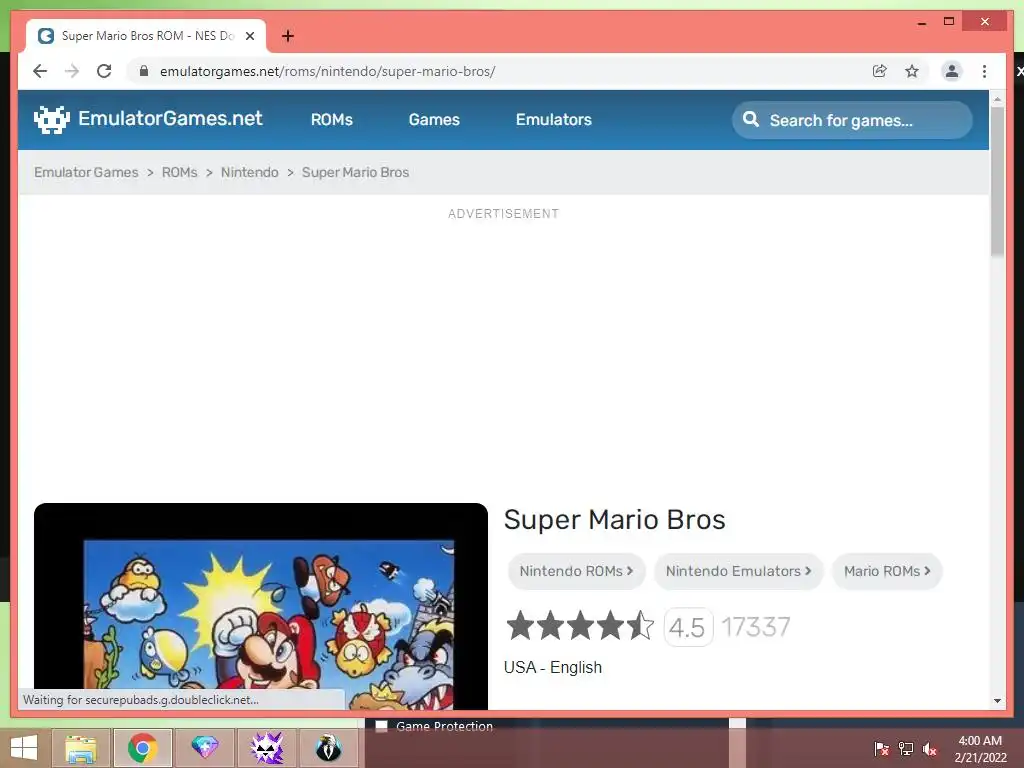Viewport: 1024px width, 768px height.
Task: Click the browser forward arrow
Action: point(72,71)
